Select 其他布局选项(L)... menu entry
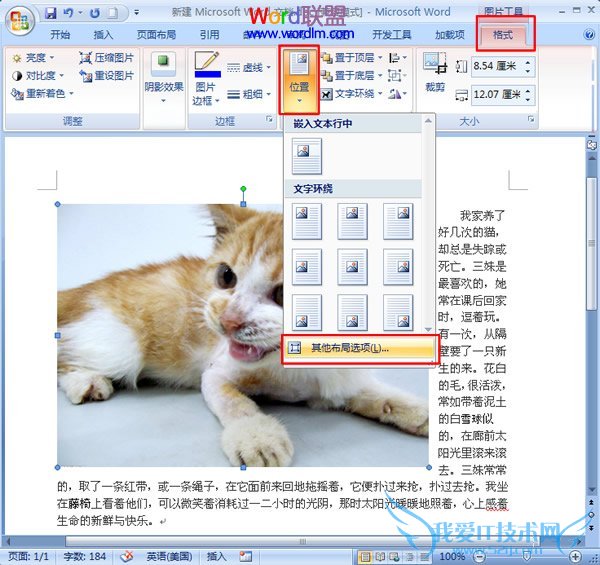 pyautogui.click(x=359, y=348)
